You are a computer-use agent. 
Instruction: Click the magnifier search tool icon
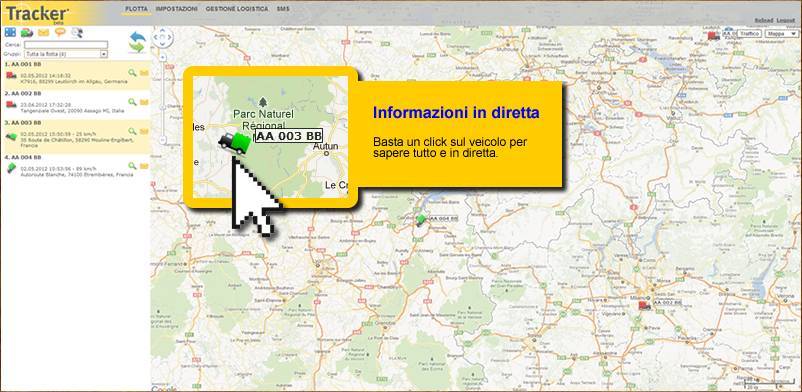77,33
